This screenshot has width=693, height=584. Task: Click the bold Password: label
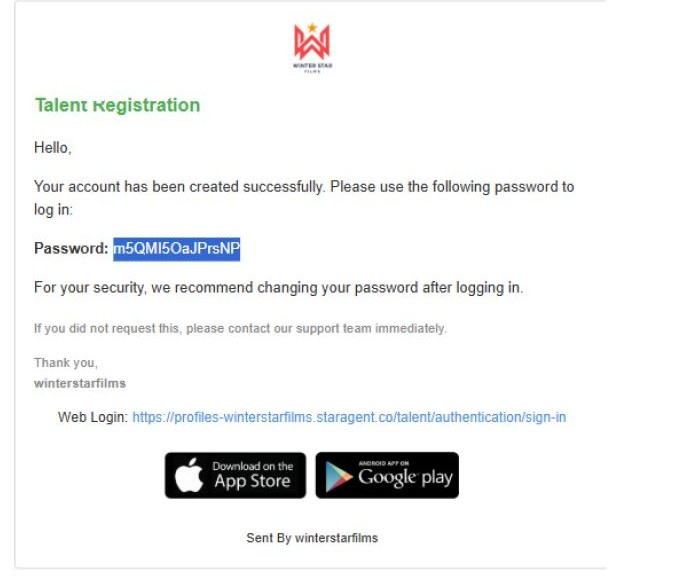[x=71, y=248]
